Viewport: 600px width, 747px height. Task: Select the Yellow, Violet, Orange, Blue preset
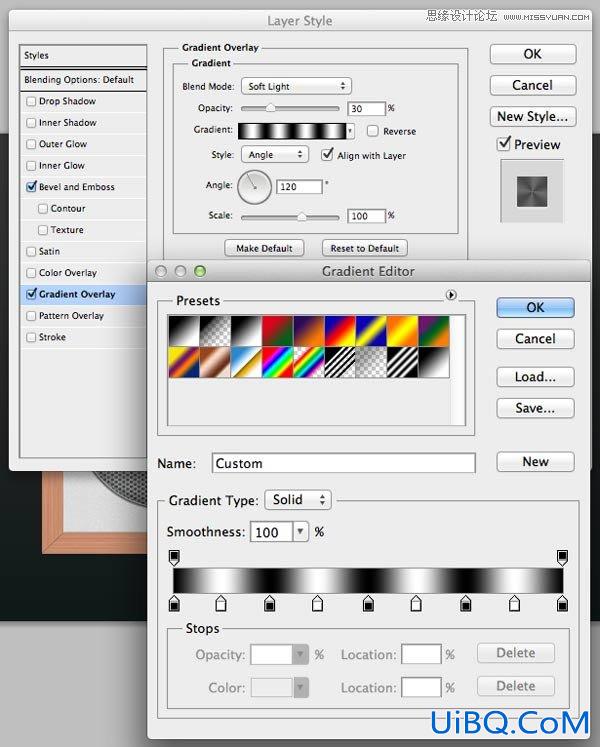coord(184,362)
